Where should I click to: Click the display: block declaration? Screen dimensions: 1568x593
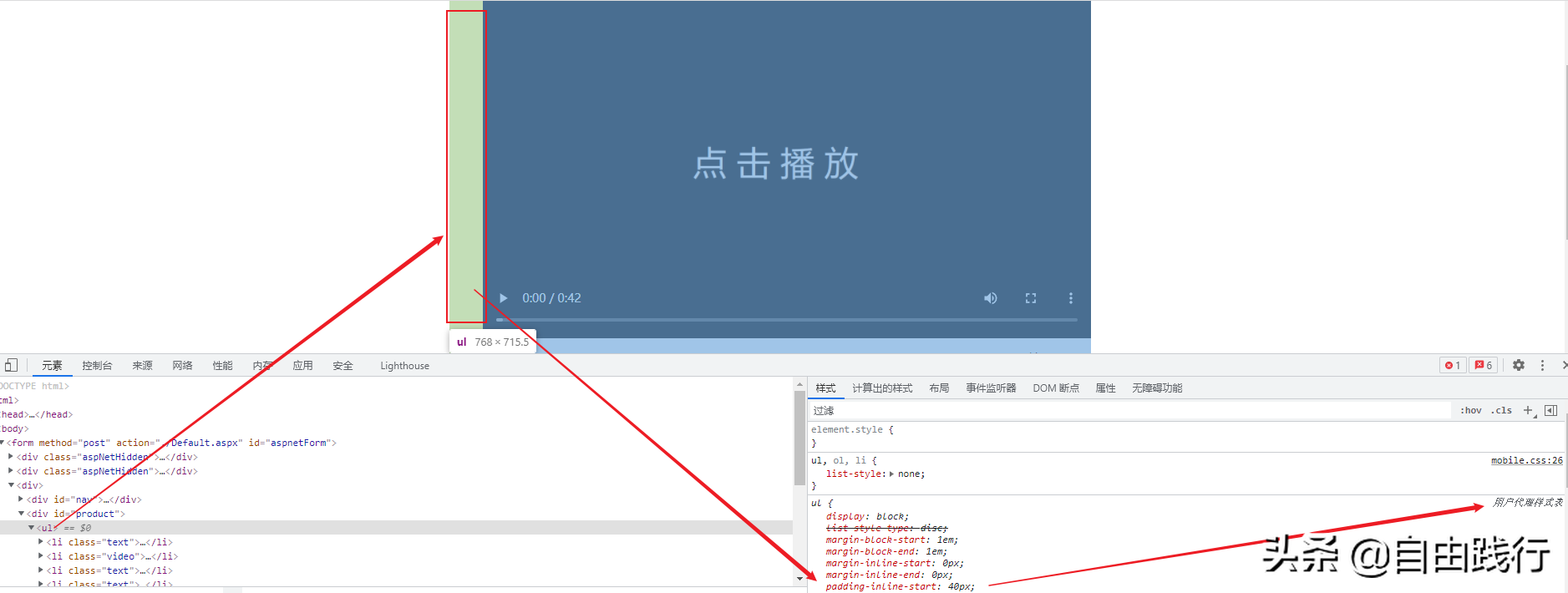(867, 516)
